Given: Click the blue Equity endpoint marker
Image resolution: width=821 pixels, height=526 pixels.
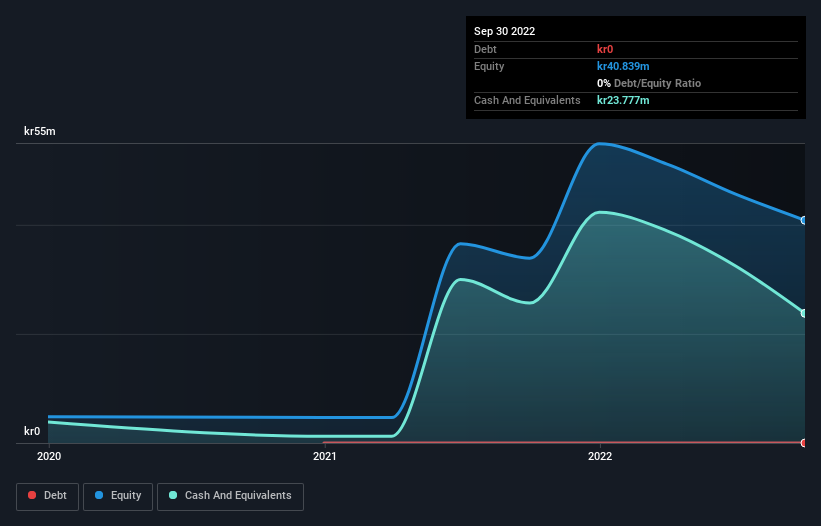Looking at the screenshot, I should point(804,220).
